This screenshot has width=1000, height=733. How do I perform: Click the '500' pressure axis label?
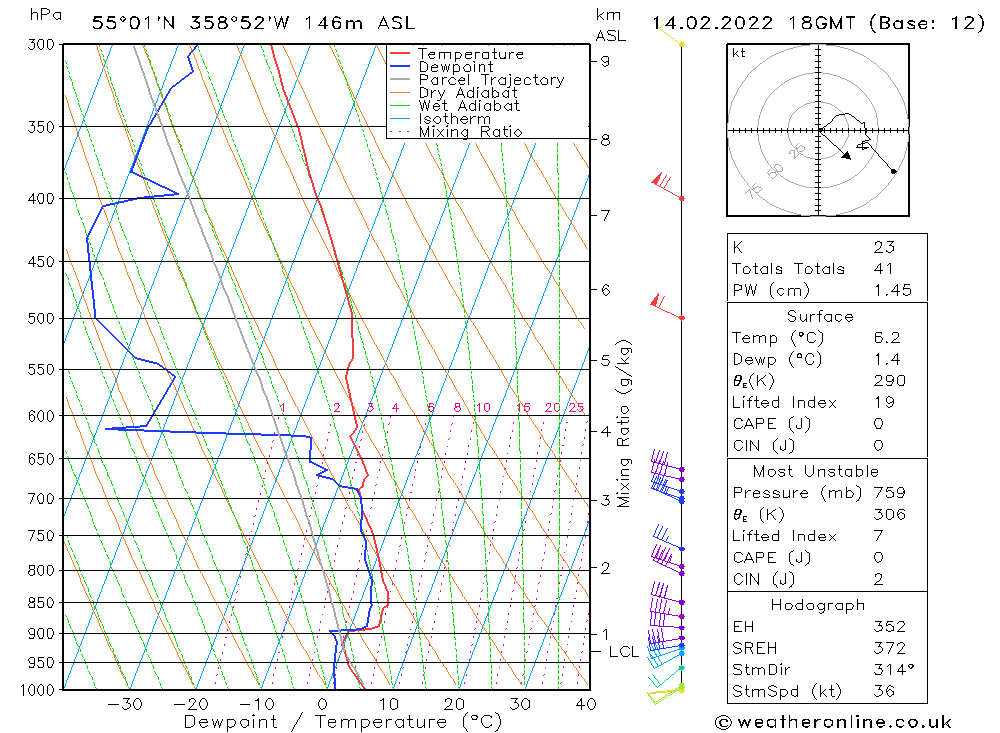click(x=41, y=318)
